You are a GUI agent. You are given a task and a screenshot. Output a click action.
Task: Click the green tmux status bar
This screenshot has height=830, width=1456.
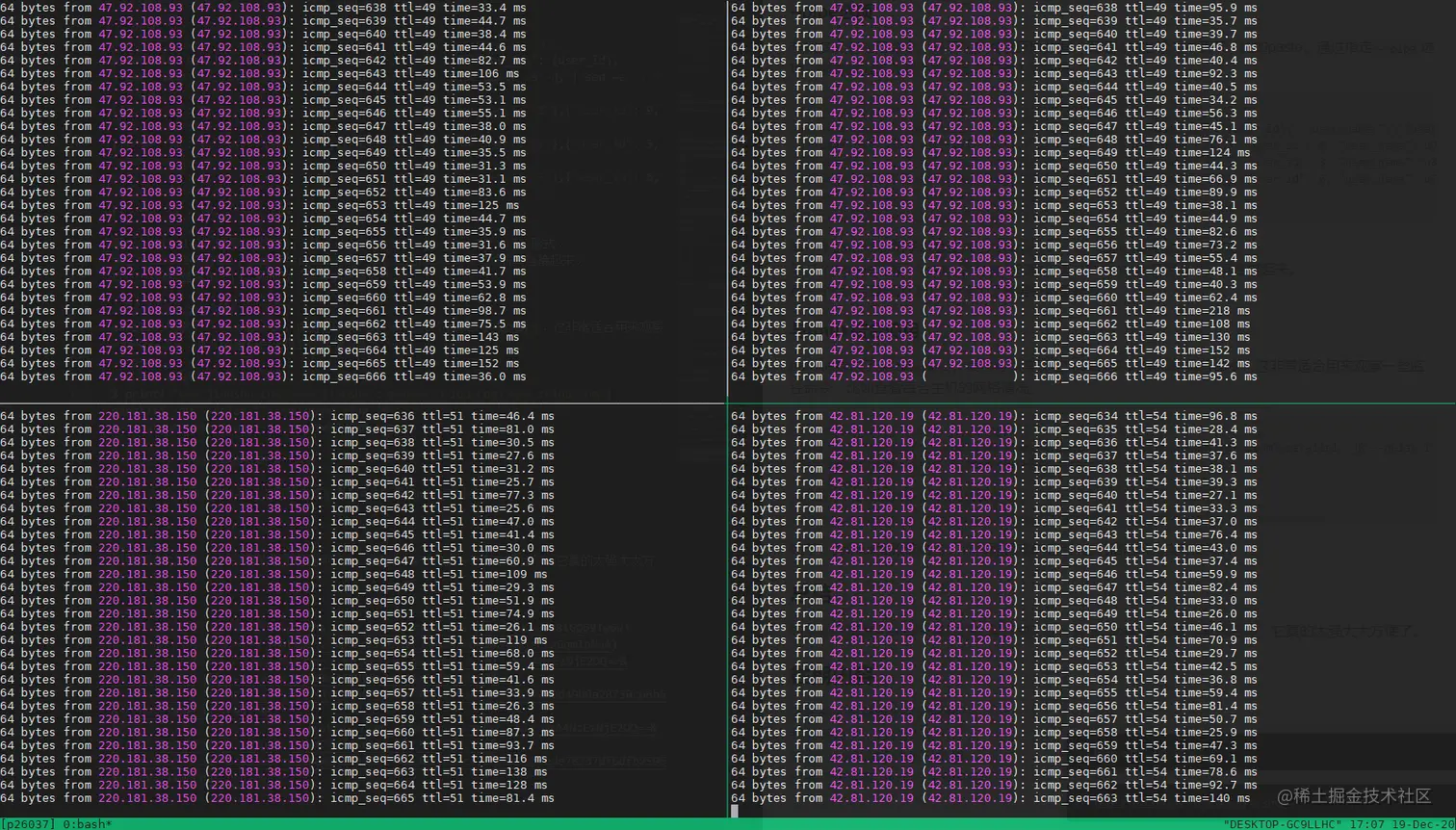click(x=578, y=823)
